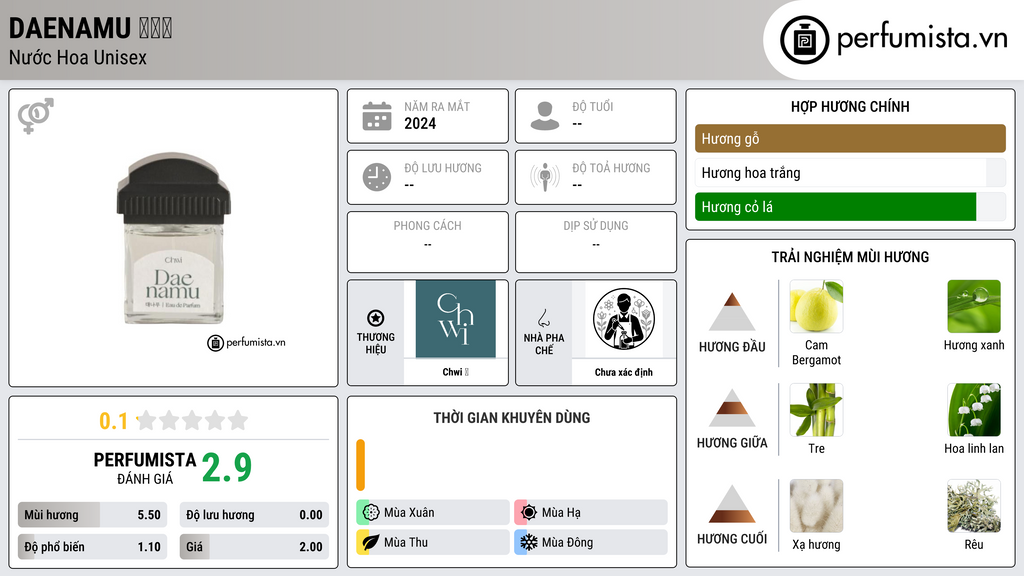This screenshot has width=1024, height=576.
Task: Click the Độ toả hương label
Action: point(611,168)
